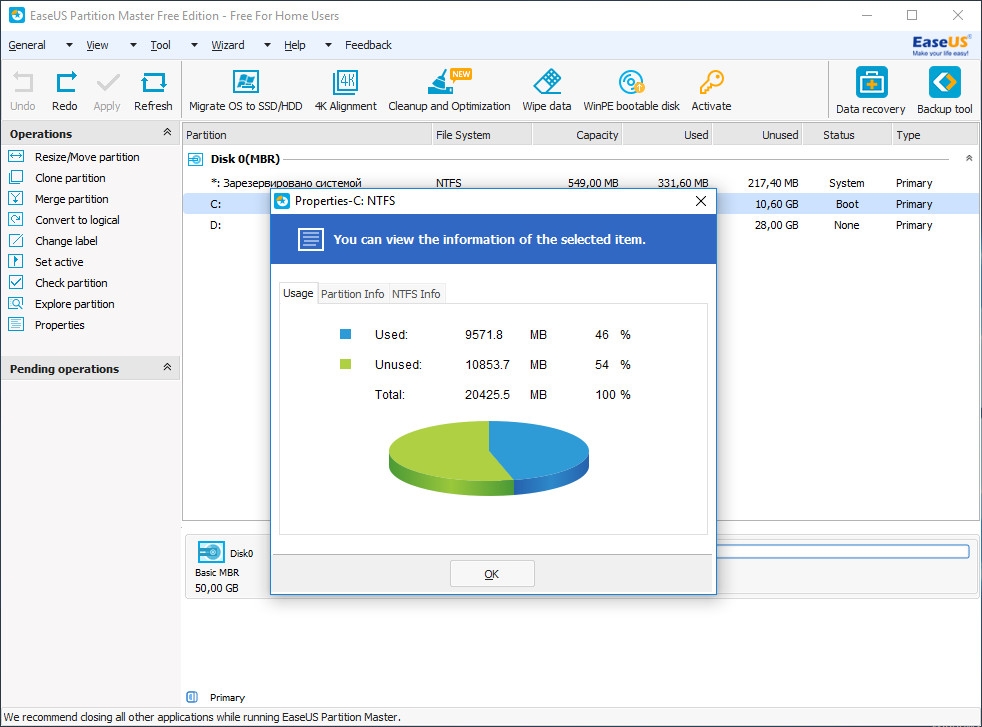
Task: Click the 28,00 GB unused cell
Action: (776, 225)
